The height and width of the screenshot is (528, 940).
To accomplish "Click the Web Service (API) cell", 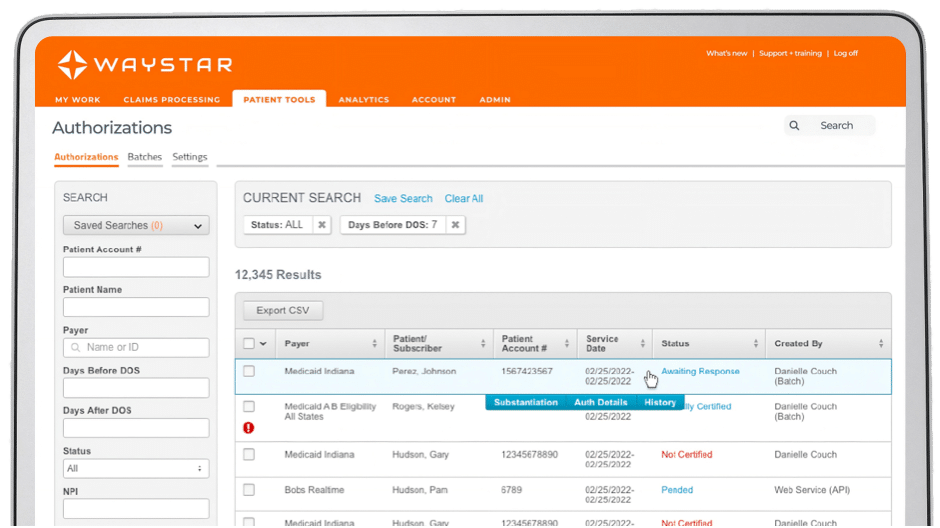I will pos(812,490).
